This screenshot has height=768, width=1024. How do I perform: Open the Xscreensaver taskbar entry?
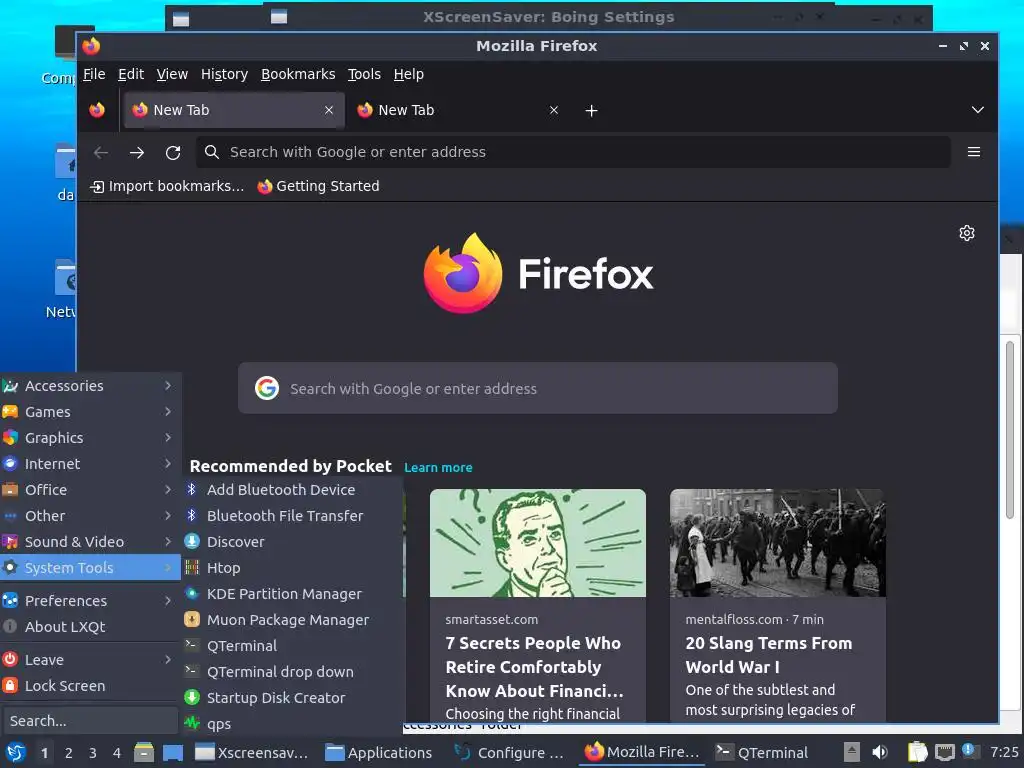click(x=252, y=753)
